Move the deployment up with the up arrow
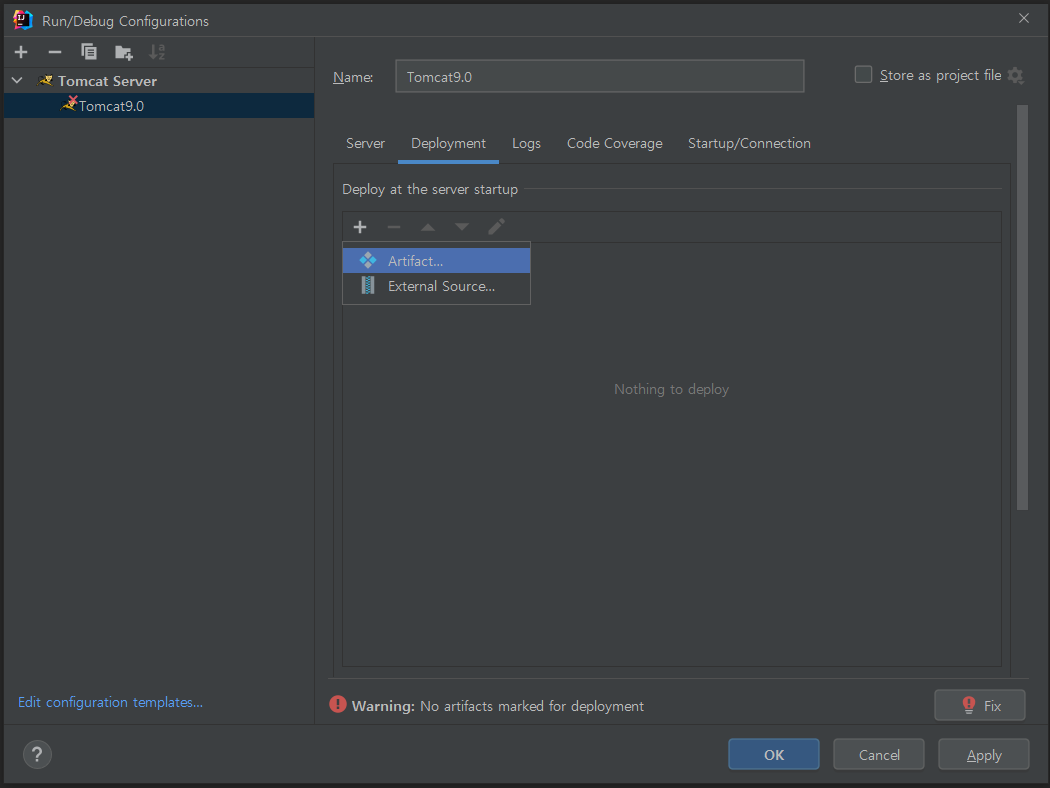This screenshot has height=788, width=1050. [428, 227]
